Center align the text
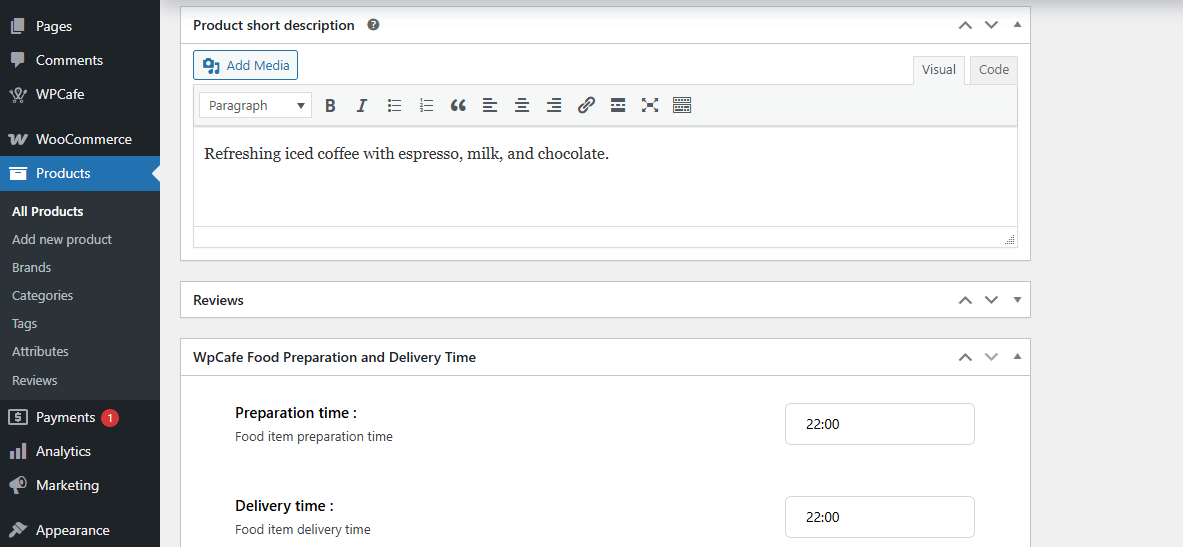Image resolution: width=1183 pixels, height=547 pixels. [x=522, y=105]
